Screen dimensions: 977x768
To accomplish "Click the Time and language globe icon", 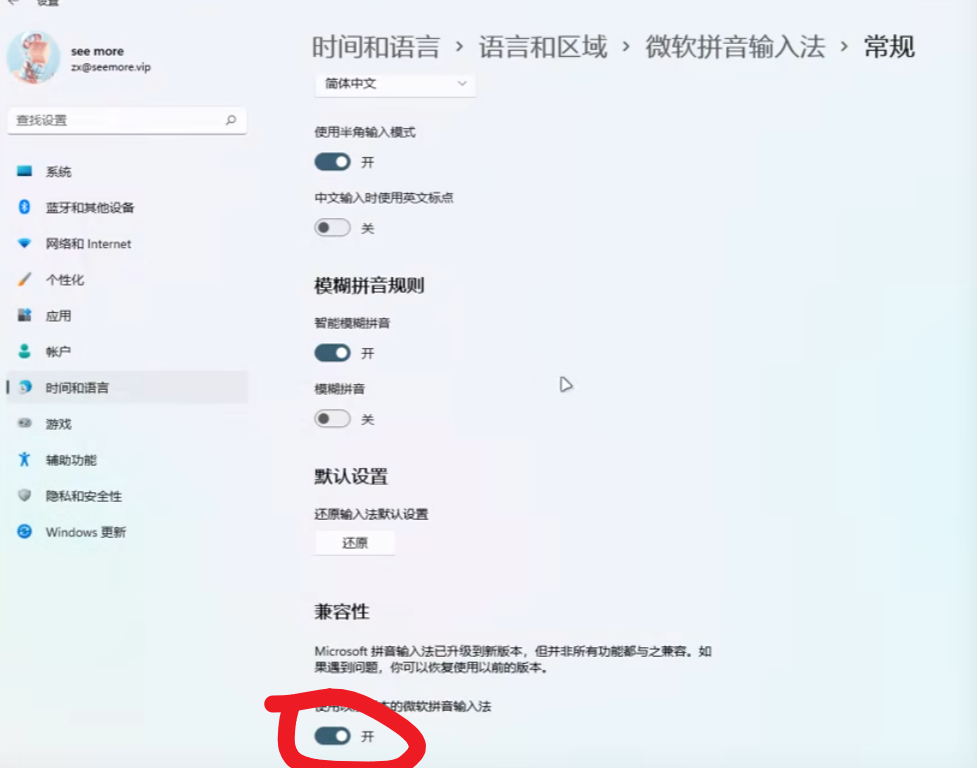I will click(x=25, y=387).
